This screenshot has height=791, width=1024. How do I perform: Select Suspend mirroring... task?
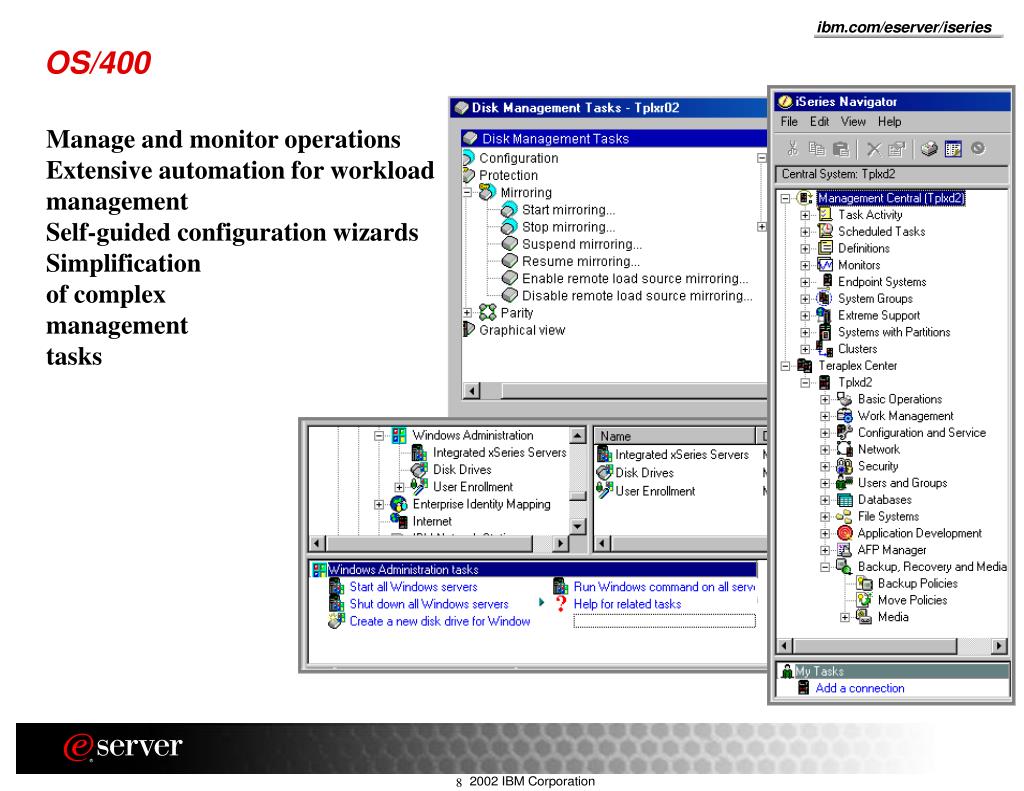click(582, 244)
